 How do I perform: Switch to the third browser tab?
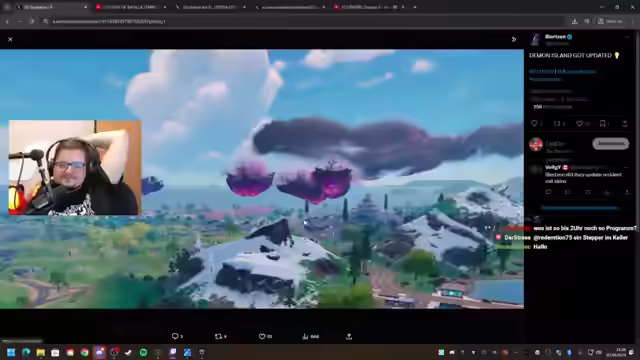pos(211,7)
